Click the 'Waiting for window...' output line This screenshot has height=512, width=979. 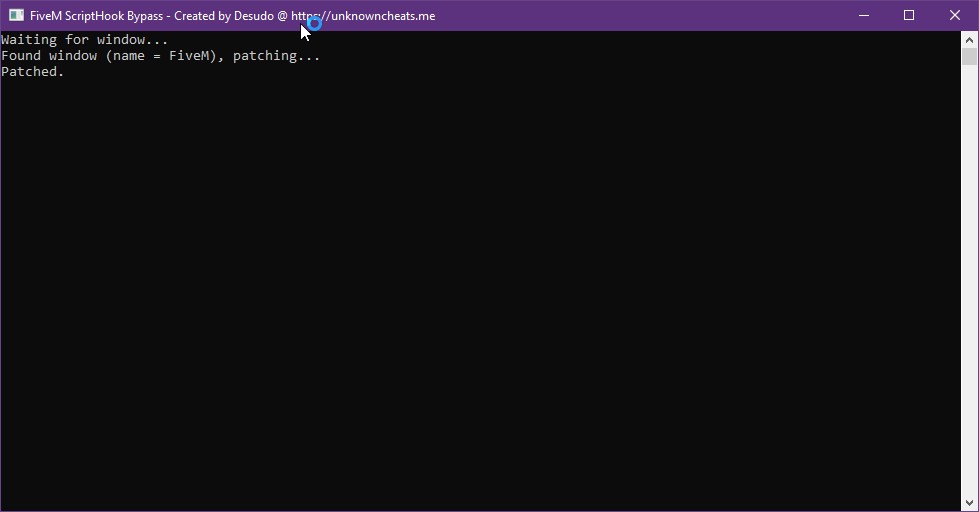point(85,40)
